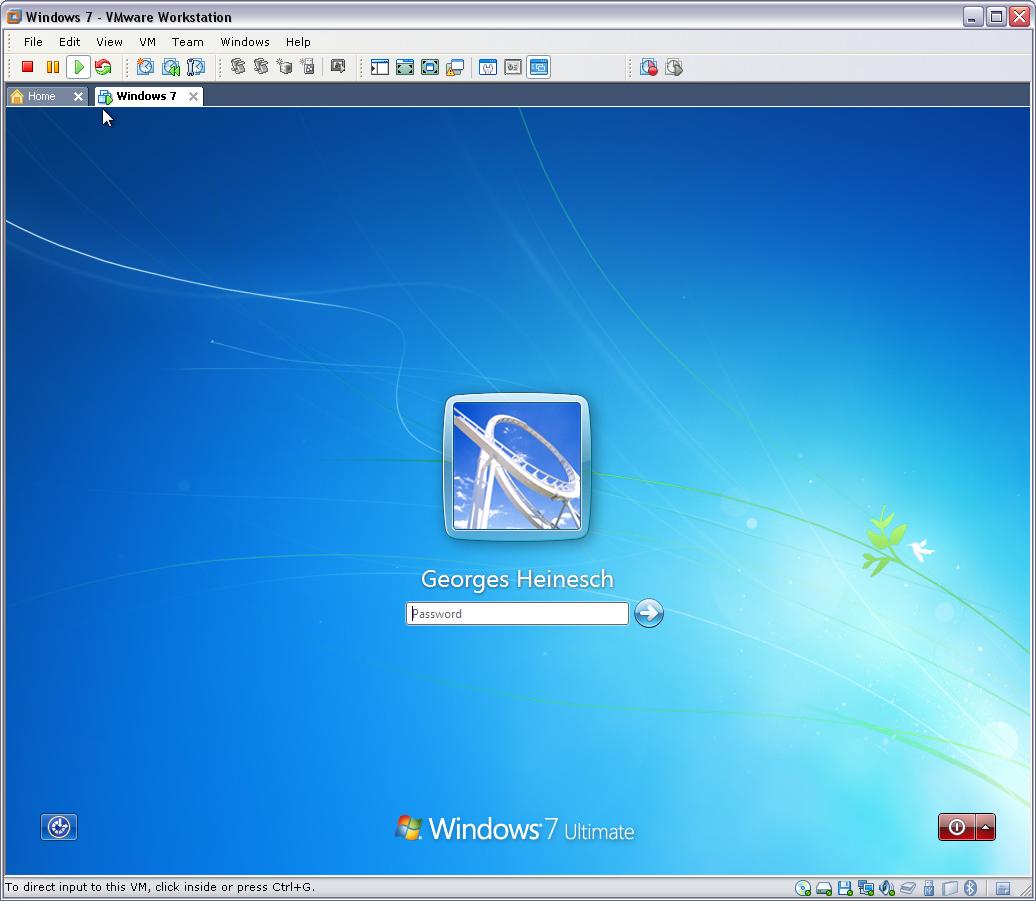Click the capture screen toolbar icon
Viewport: 1036px width, 901px height.
tap(338, 67)
